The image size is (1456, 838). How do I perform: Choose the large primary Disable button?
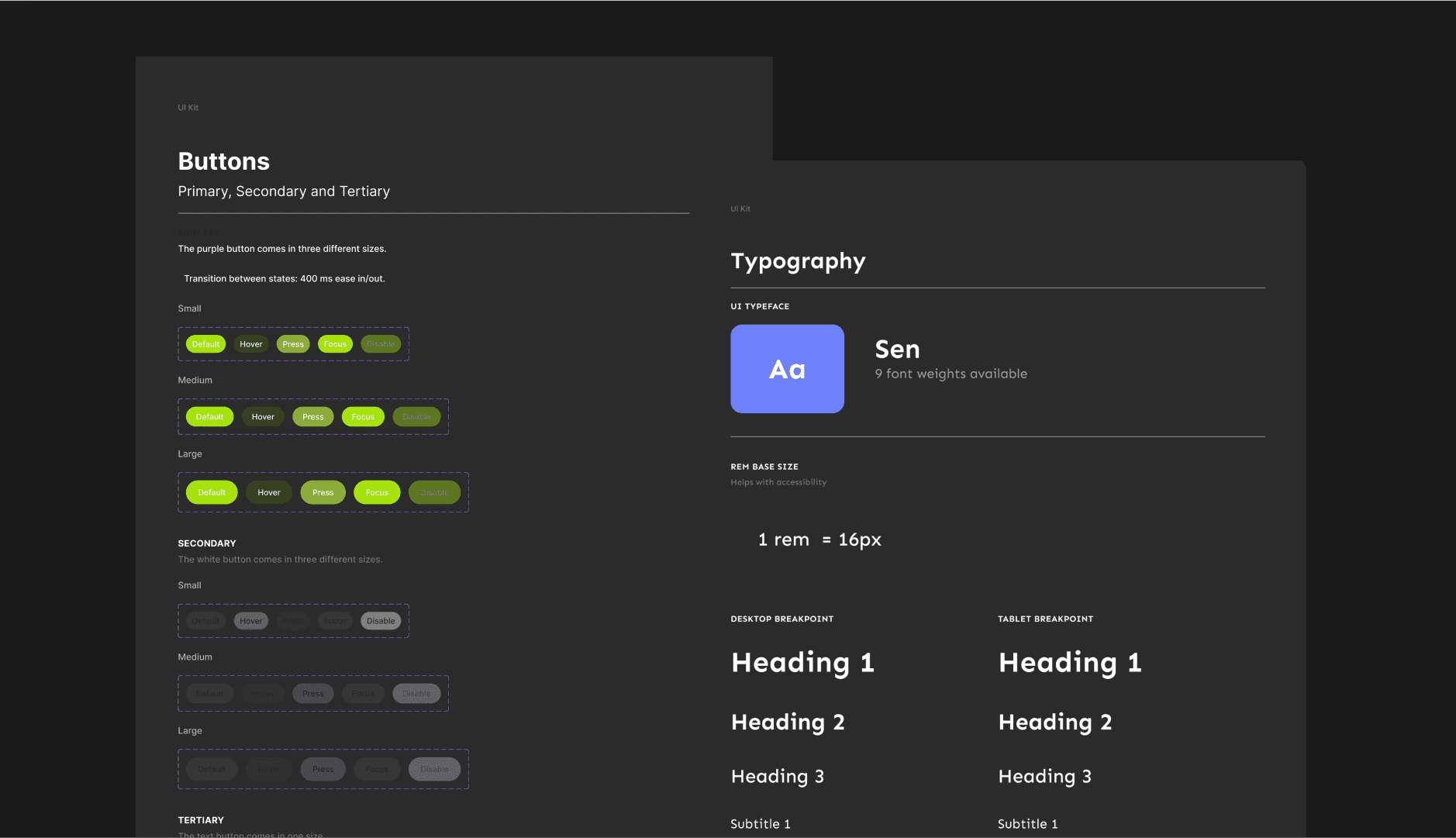434,492
